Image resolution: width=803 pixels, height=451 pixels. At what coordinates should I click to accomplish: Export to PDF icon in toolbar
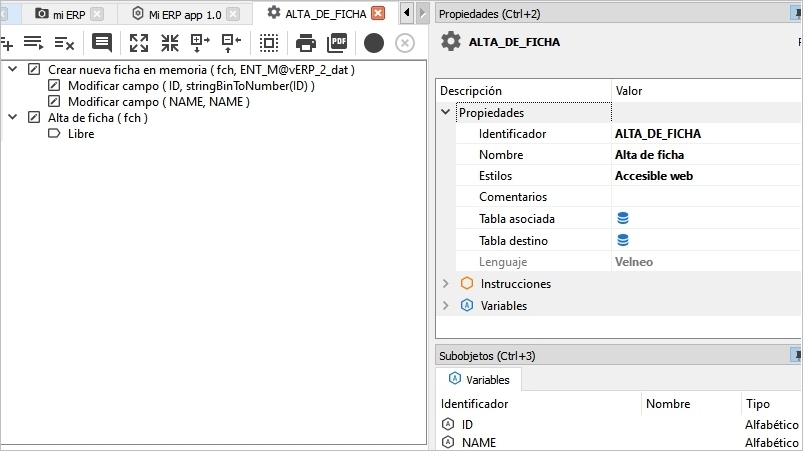pos(338,43)
